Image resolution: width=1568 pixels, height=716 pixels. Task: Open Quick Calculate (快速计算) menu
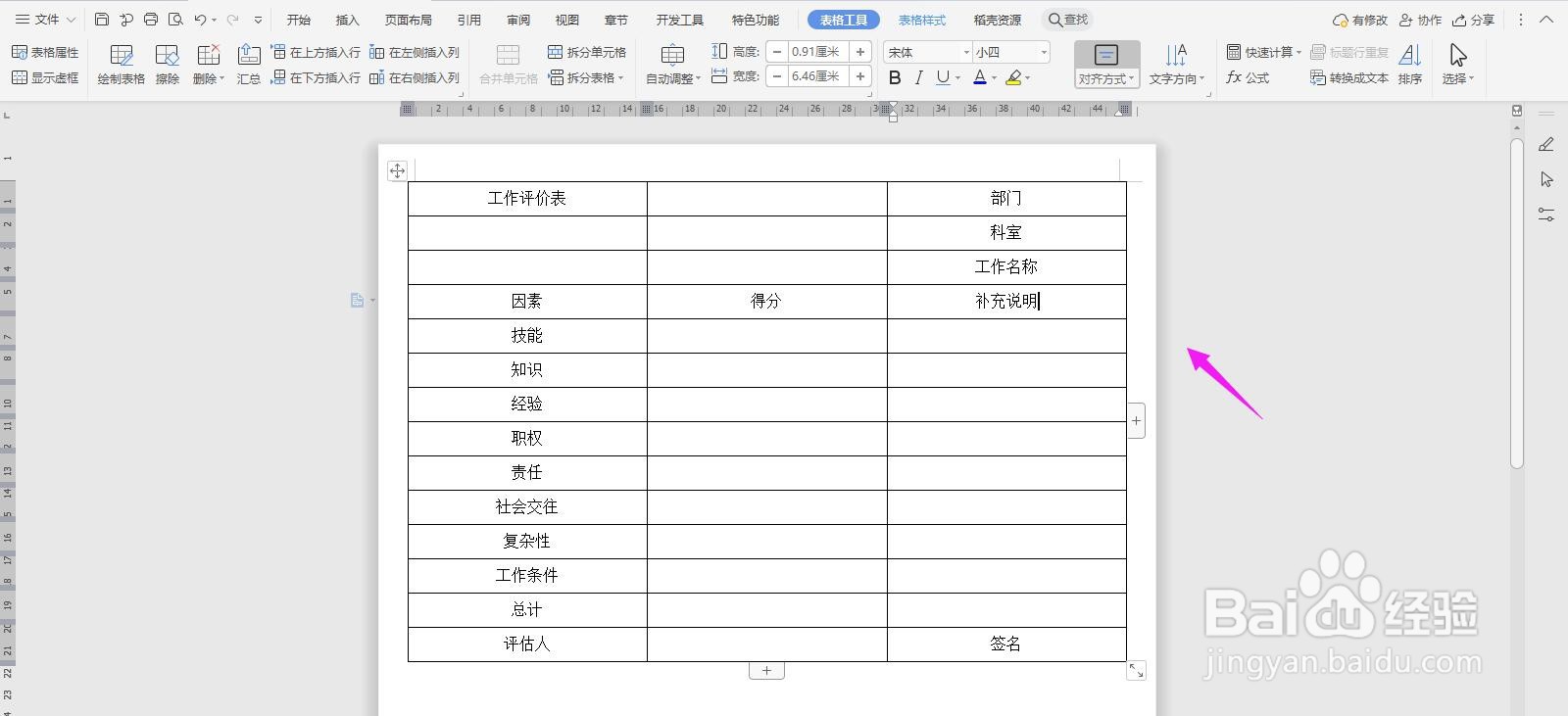(x=1264, y=52)
